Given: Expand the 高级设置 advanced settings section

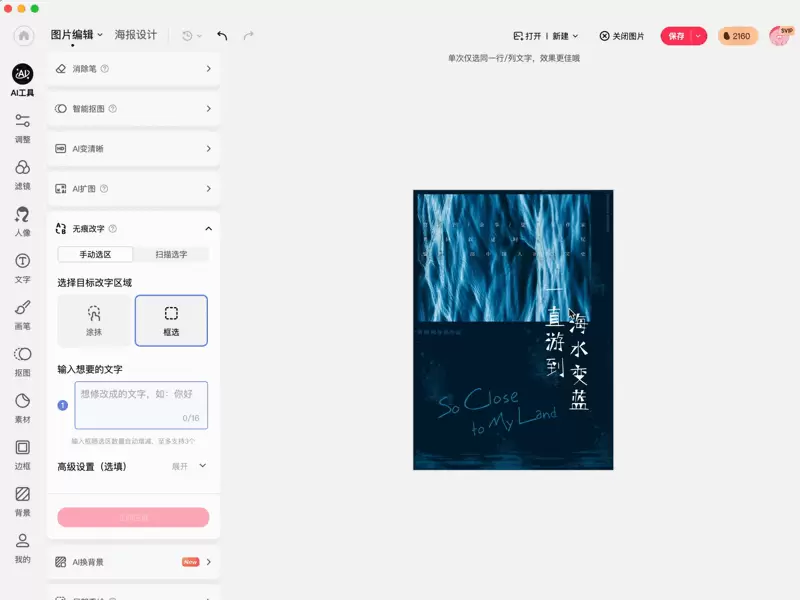Looking at the screenshot, I should (x=189, y=466).
